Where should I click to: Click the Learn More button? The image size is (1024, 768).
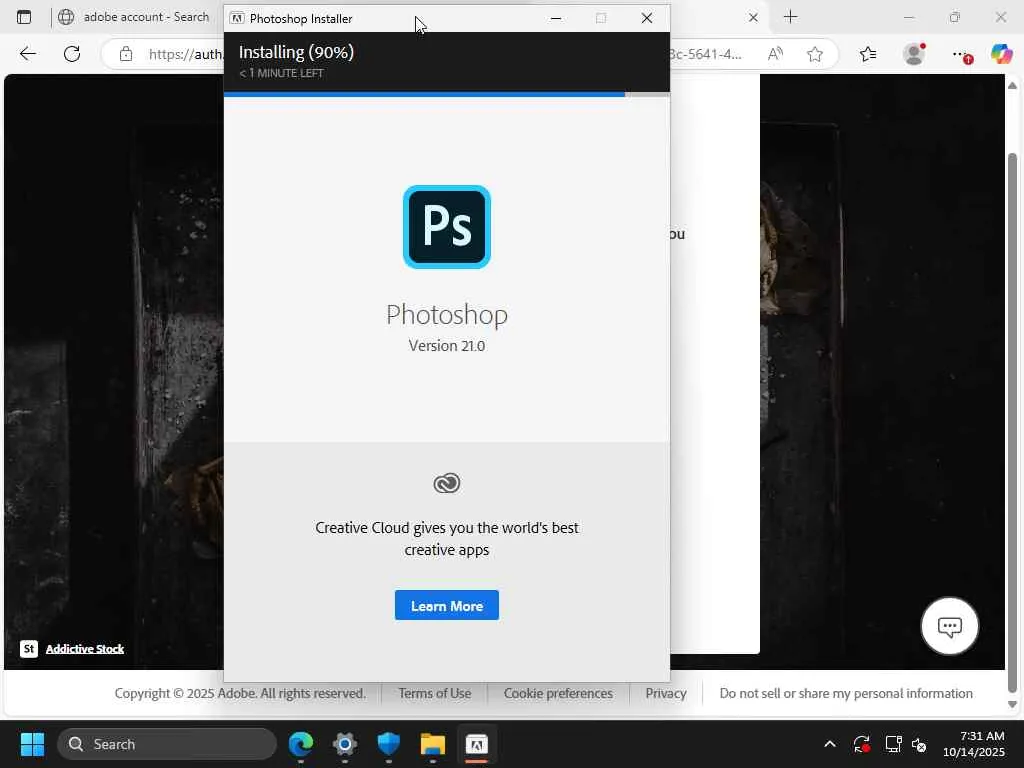click(447, 605)
